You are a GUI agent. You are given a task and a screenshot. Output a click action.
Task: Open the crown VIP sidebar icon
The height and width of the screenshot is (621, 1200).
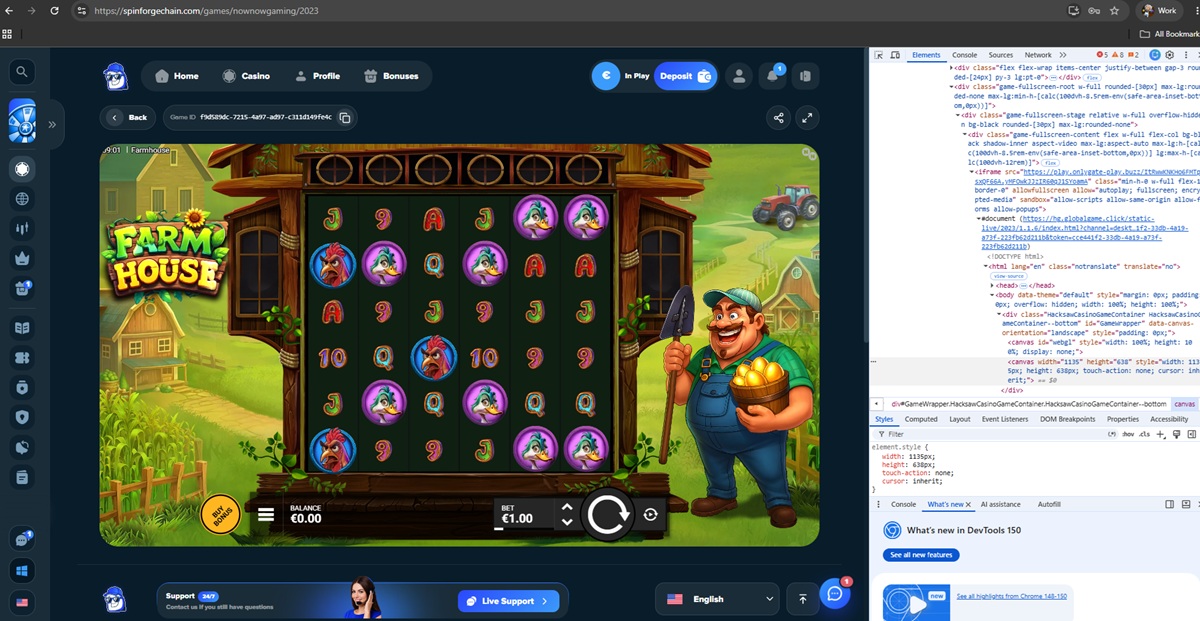22,258
